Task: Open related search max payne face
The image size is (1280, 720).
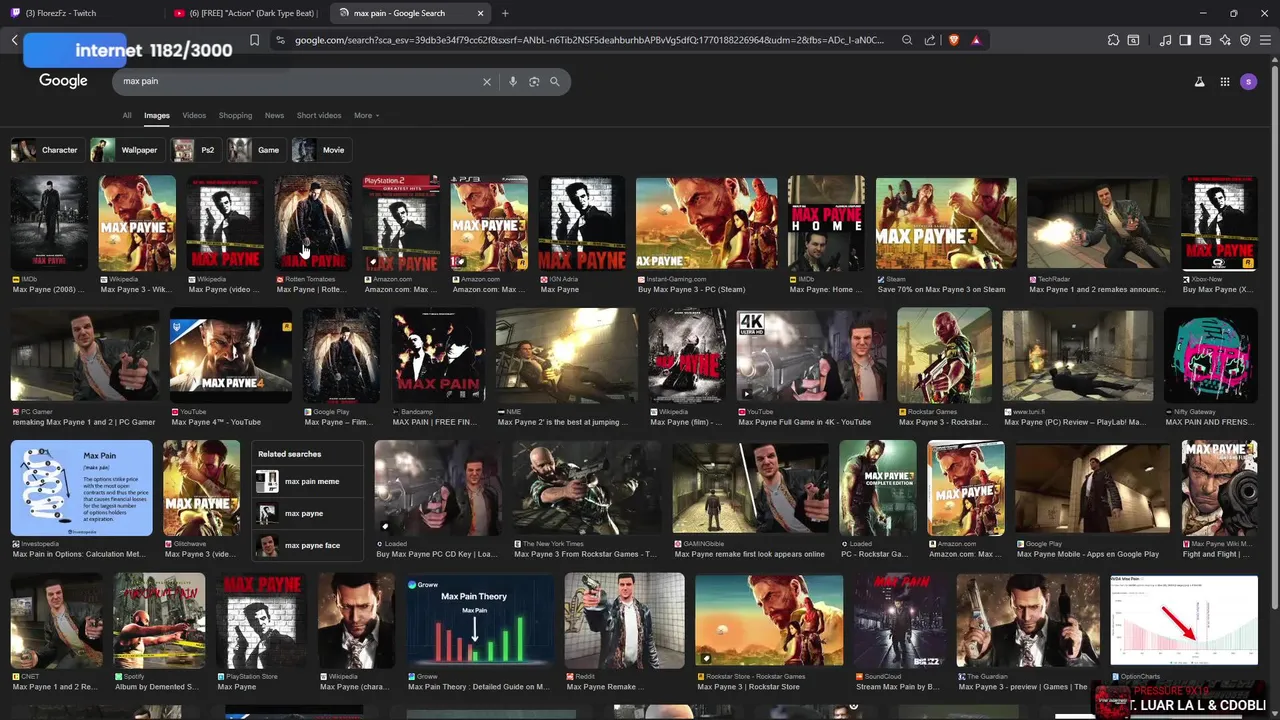Action: pos(307,546)
